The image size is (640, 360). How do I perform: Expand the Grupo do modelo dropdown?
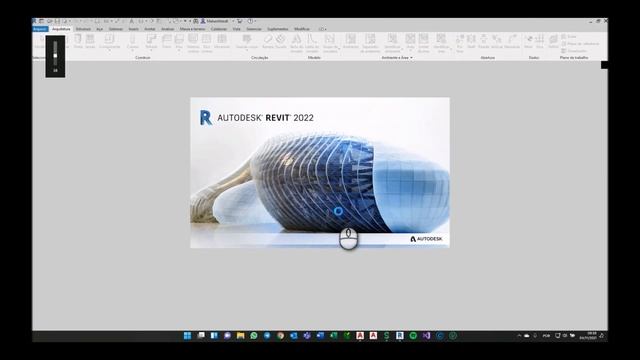click(x=339, y=49)
